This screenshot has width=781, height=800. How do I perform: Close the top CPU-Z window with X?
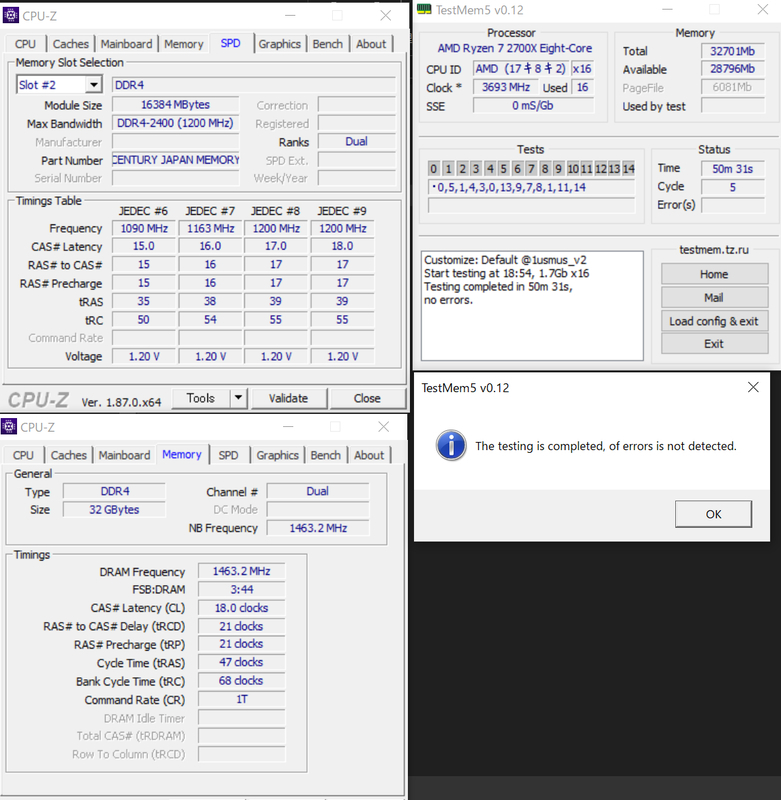(386, 15)
